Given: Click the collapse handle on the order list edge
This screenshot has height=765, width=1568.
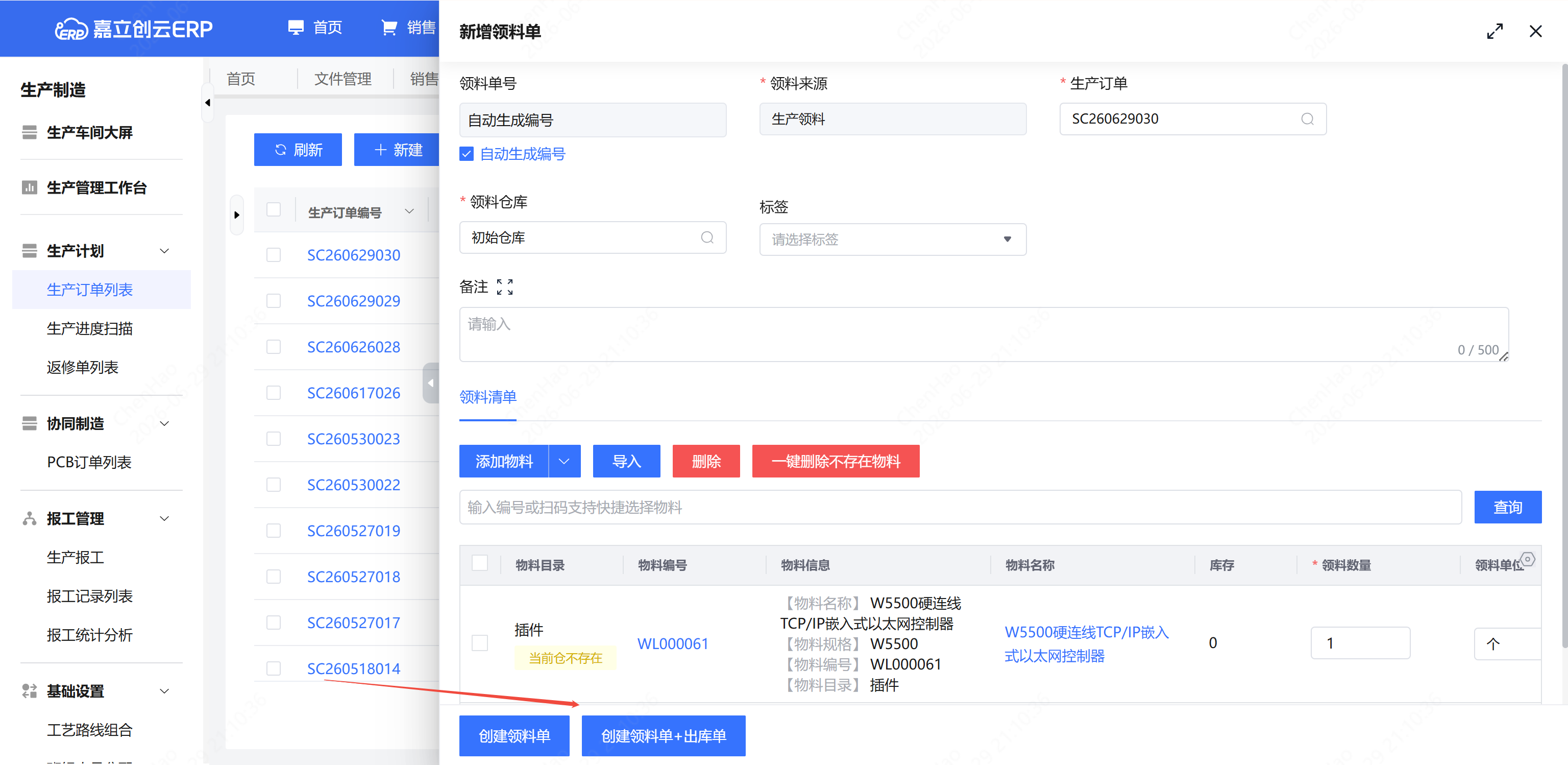Looking at the screenshot, I should click(x=431, y=383).
